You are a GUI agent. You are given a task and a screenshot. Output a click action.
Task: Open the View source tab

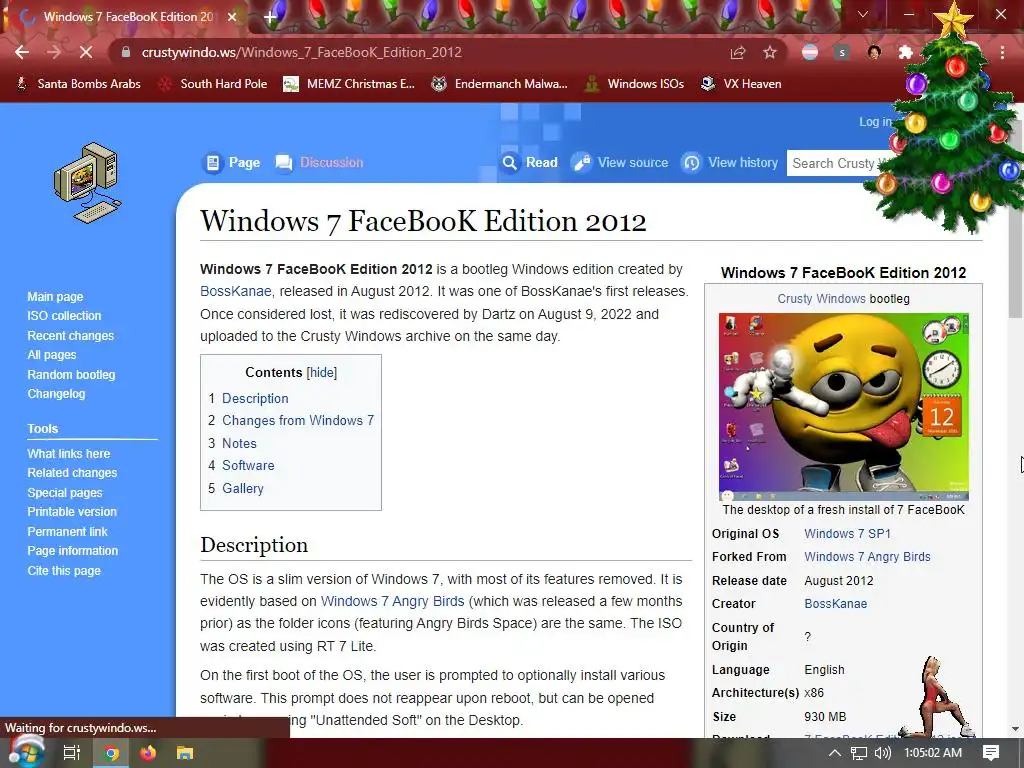(x=620, y=163)
